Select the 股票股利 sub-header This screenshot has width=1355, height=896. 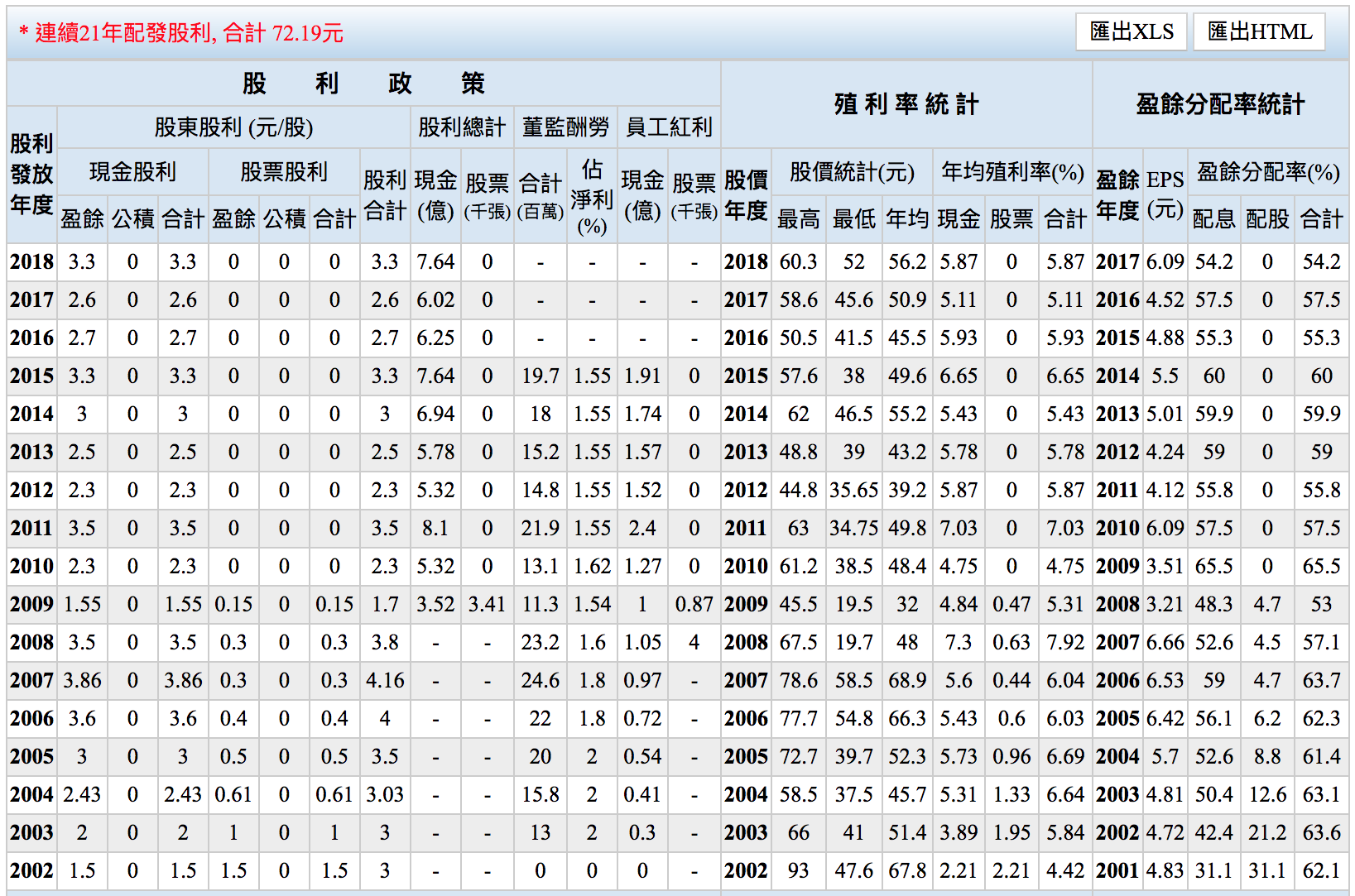[284, 172]
